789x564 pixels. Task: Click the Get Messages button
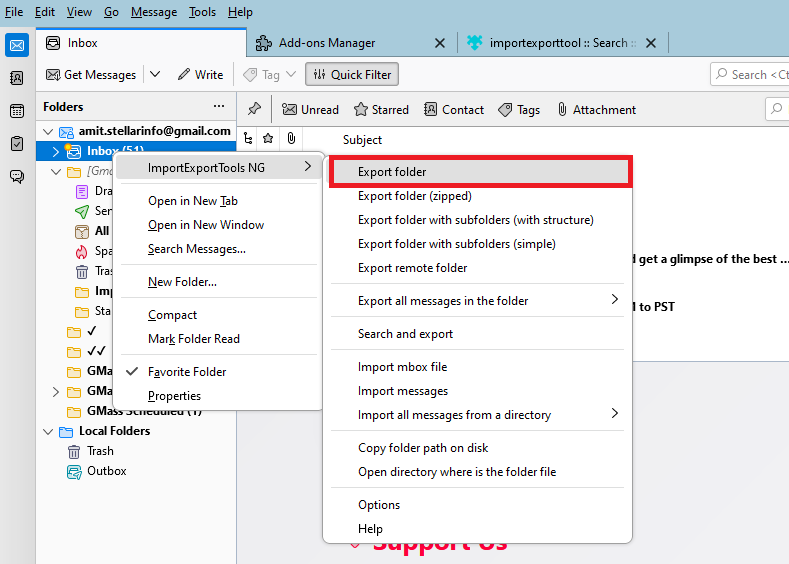click(91, 74)
